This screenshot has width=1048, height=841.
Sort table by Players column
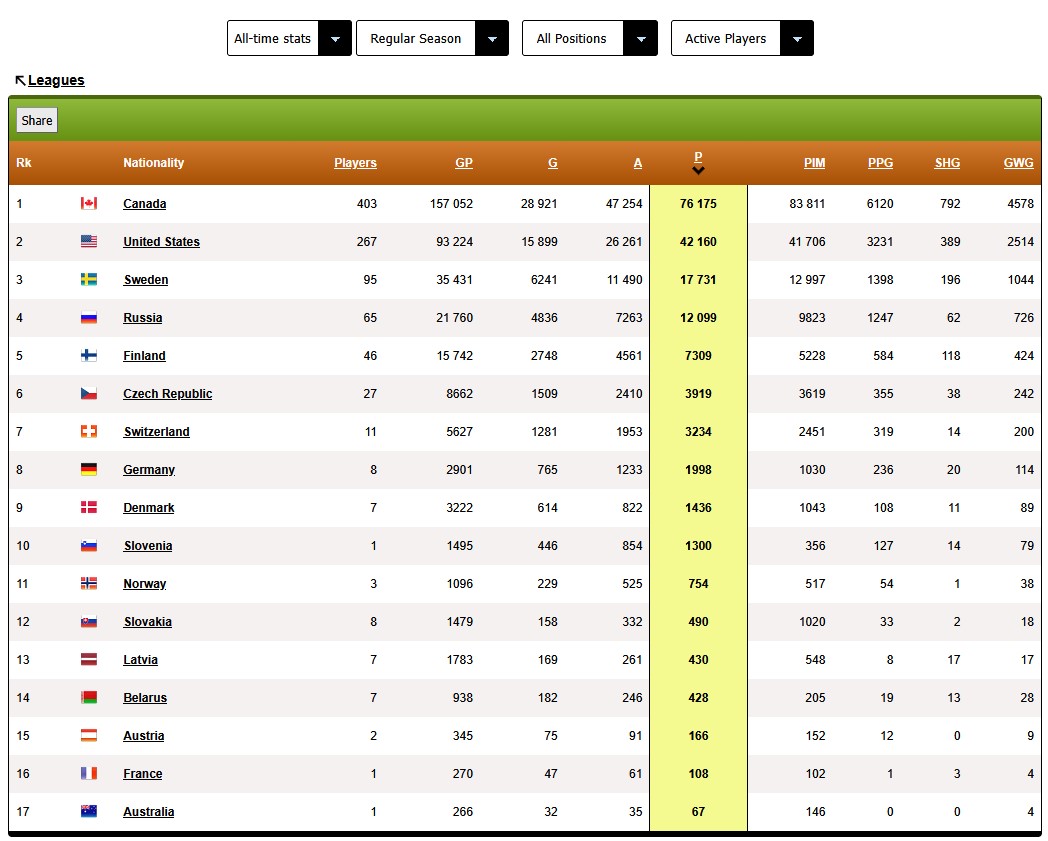(x=355, y=162)
